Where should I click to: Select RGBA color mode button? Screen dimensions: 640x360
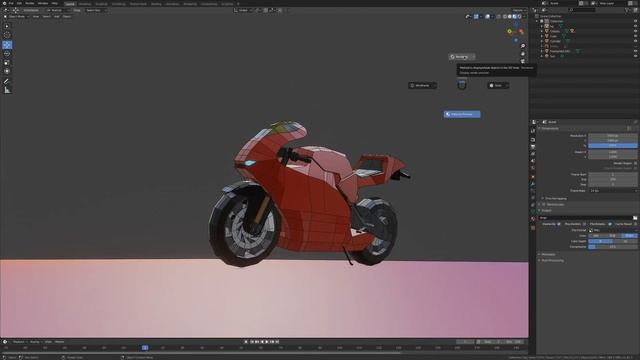(629, 236)
